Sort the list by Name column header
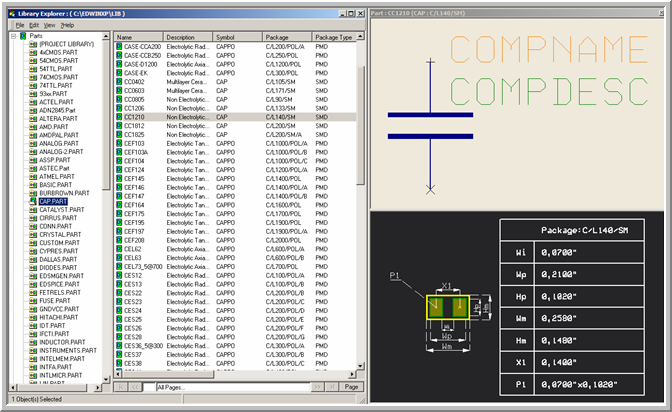Image resolution: width=672 pixels, height=412 pixels. click(139, 37)
